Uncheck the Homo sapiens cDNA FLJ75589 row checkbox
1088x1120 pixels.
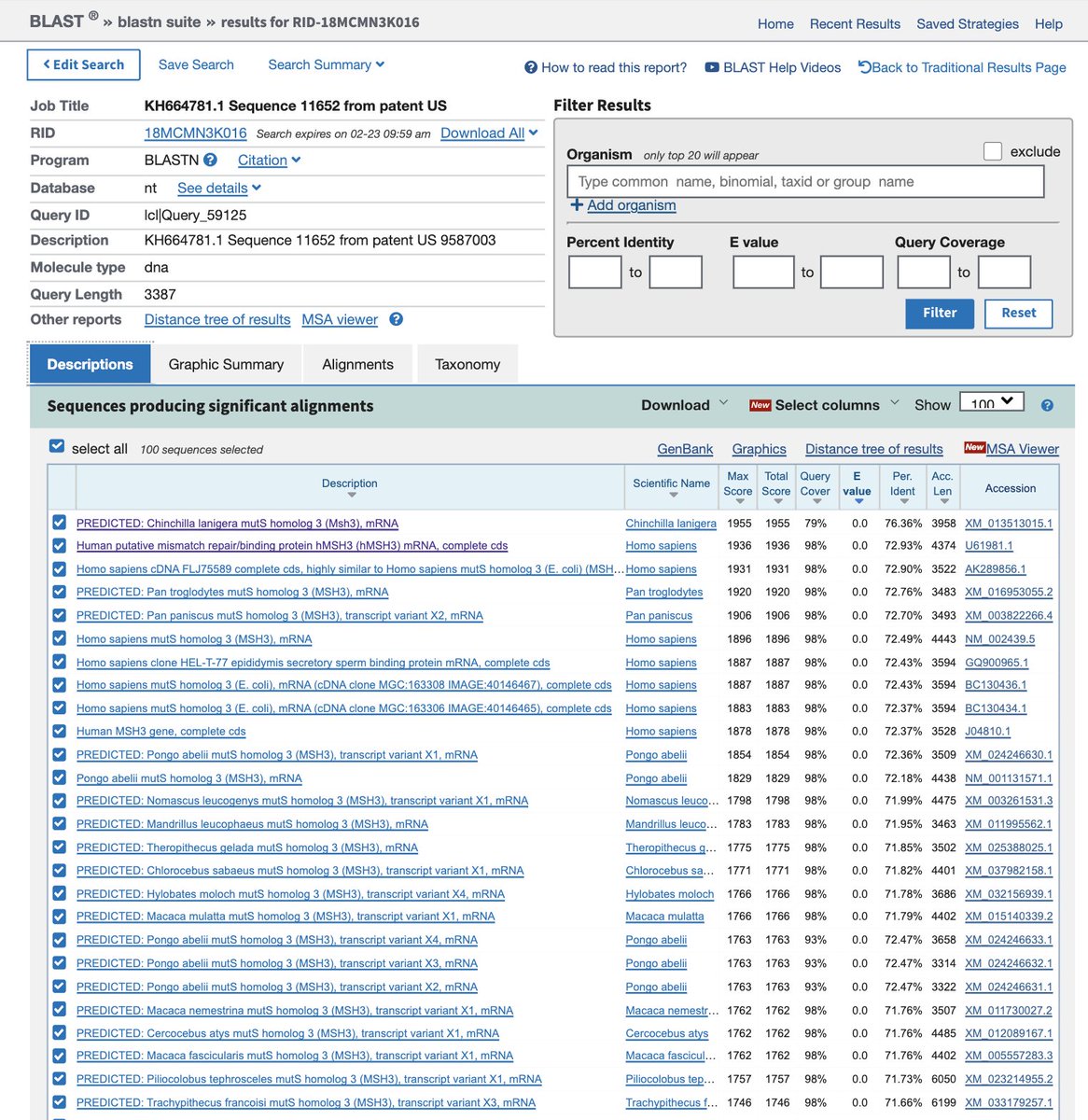60,568
